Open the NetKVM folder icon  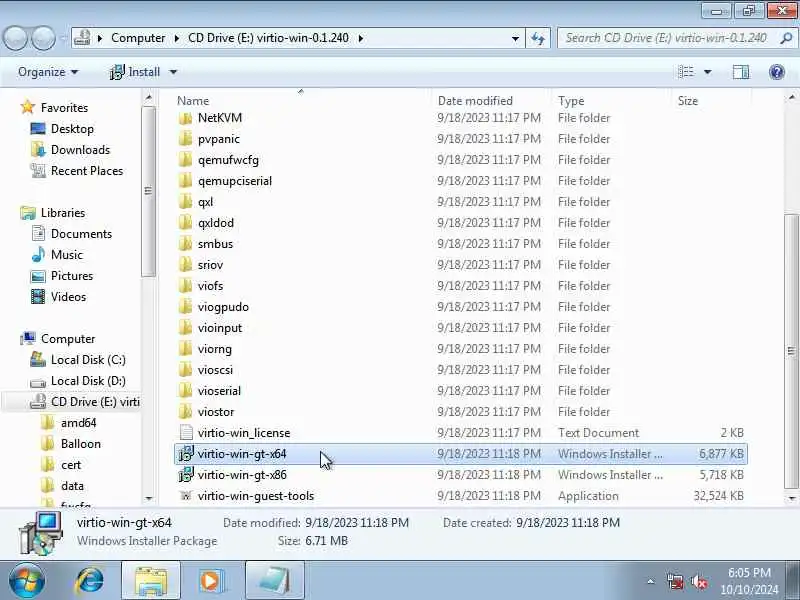[186, 118]
